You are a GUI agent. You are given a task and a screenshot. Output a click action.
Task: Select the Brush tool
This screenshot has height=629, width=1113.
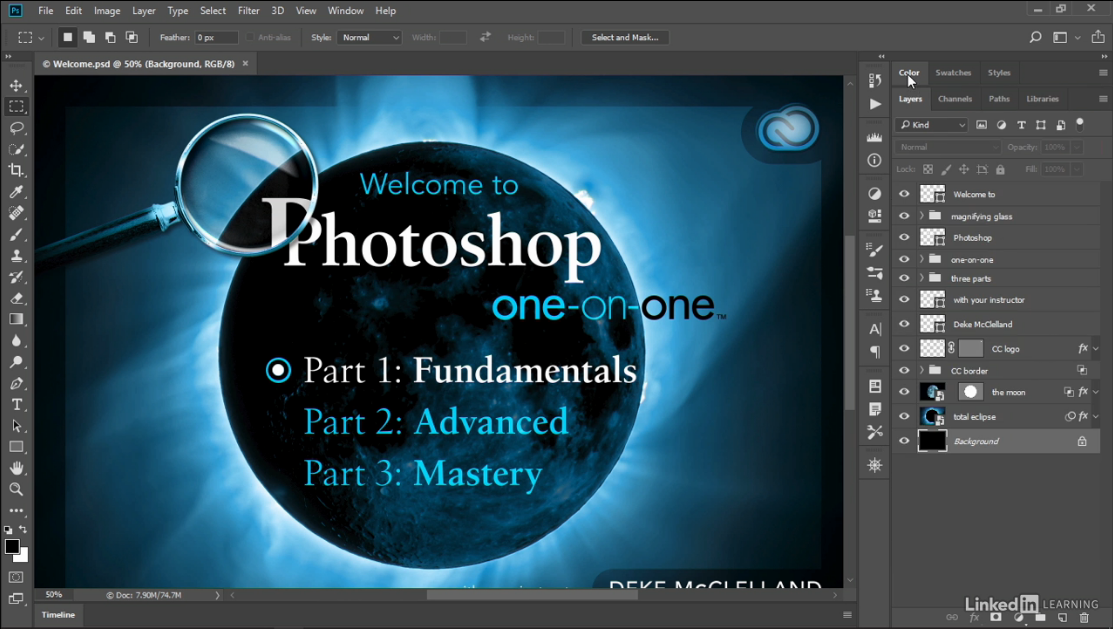(16, 234)
